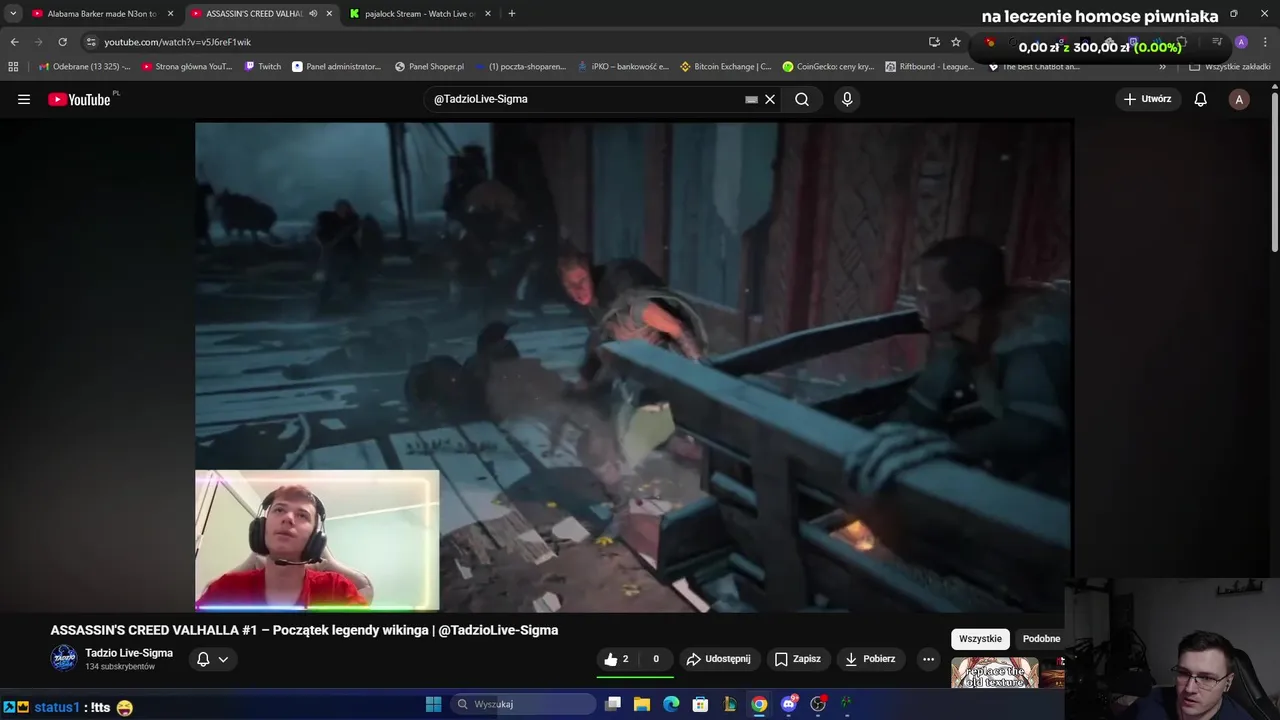Click the page vertical scrollbar
The height and width of the screenshot is (720, 1280).
pyautogui.click(x=1274, y=170)
